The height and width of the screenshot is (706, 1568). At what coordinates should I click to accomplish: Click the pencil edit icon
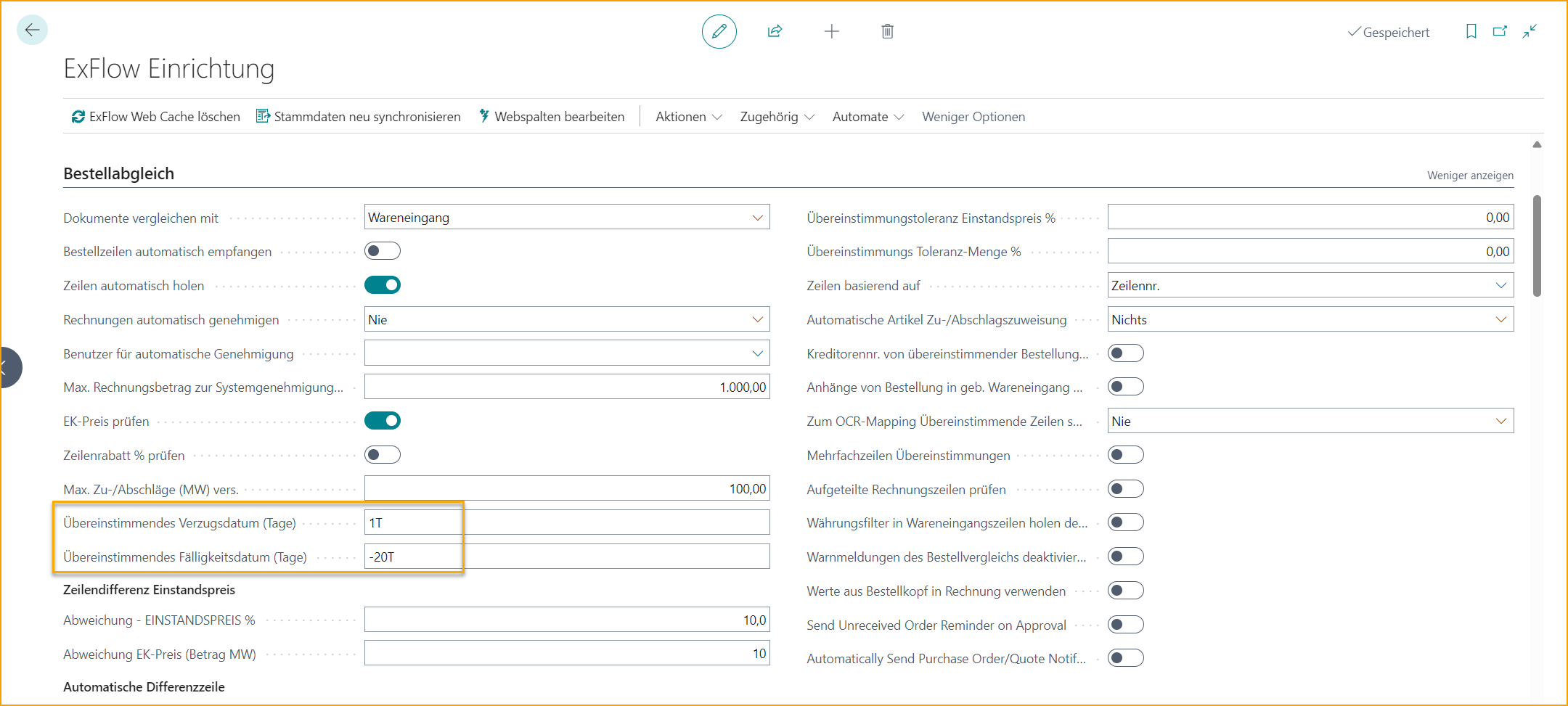tap(719, 31)
